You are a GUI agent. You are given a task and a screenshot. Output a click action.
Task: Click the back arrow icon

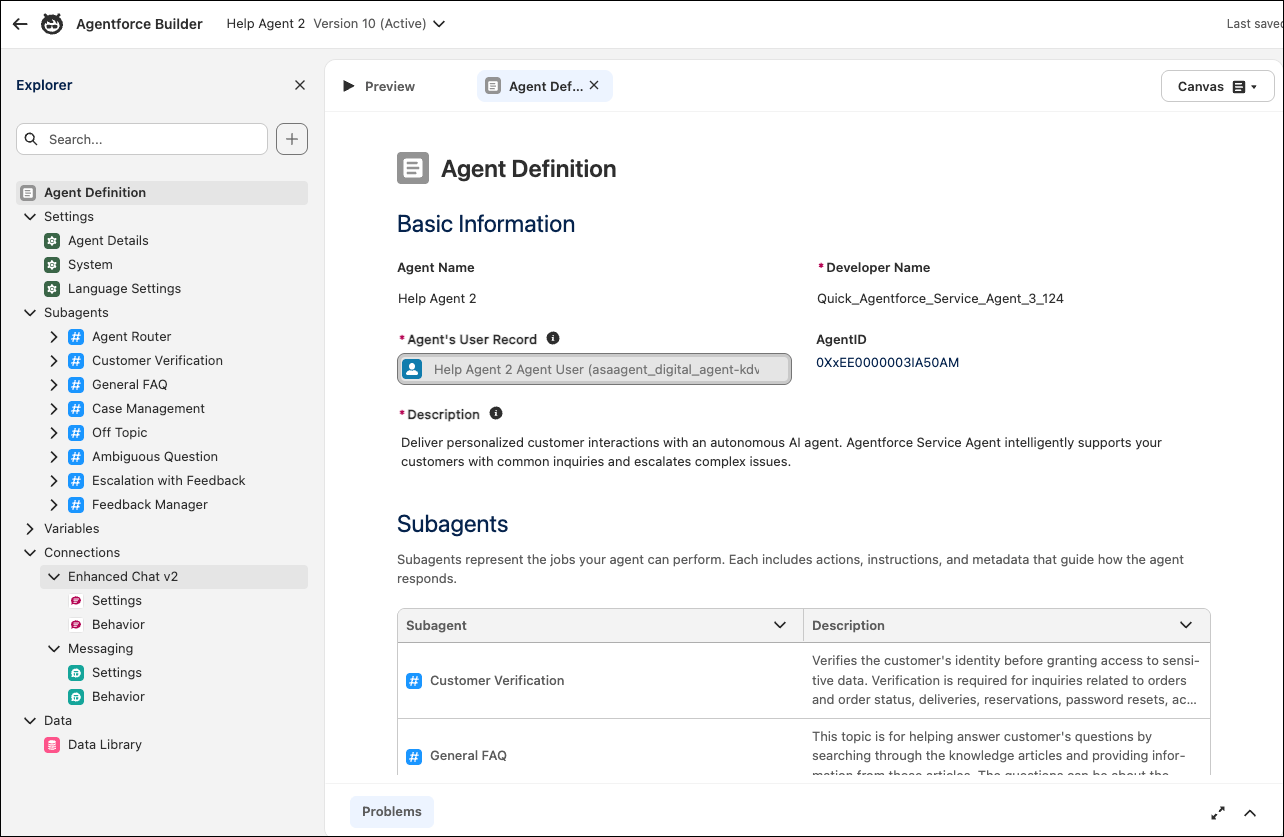point(20,24)
